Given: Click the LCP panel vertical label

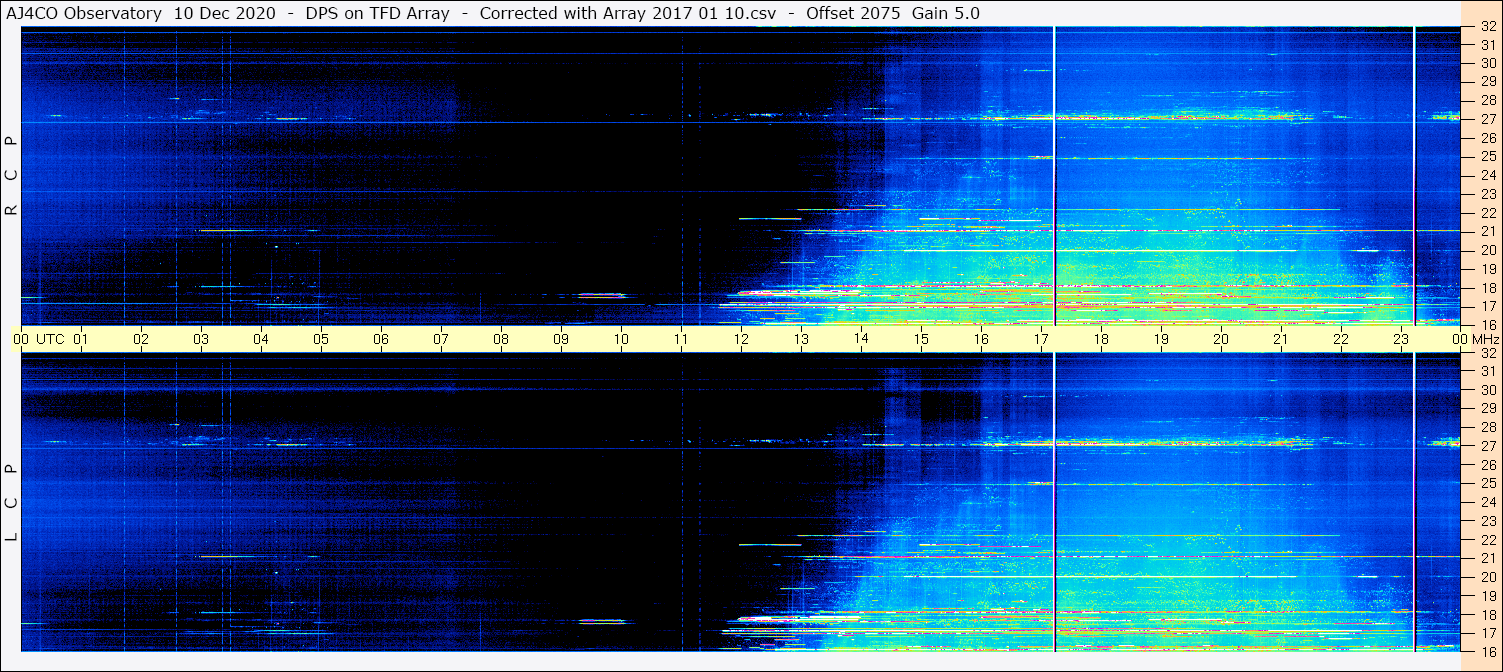Looking at the screenshot, I should pyautogui.click(x=11, y=502).
